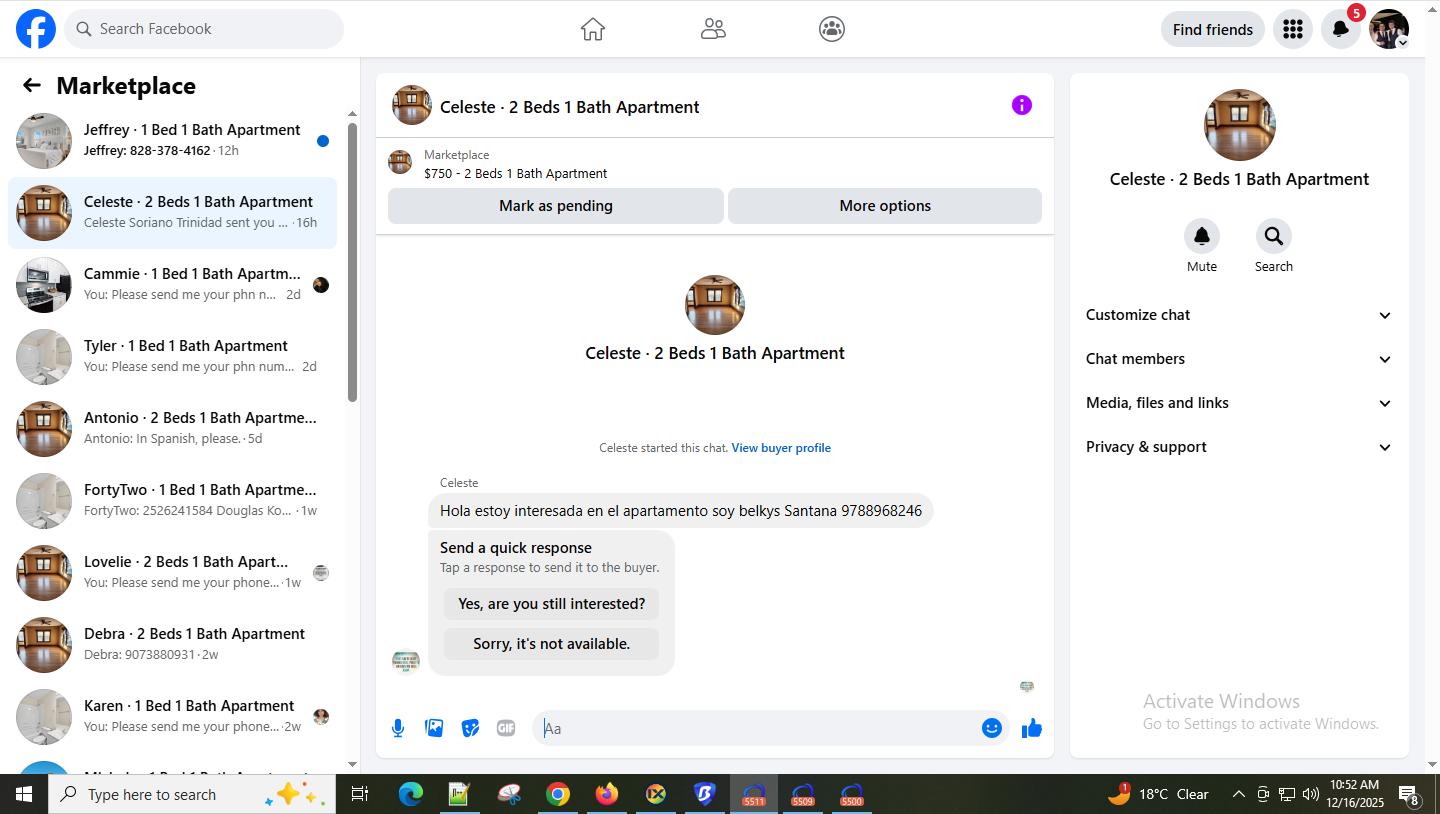Image resolution: width=1440 pixels, height=814 pixels.
Task: Send quick response 'Sorry, it's not available.'
Action: click(x=551, y=644)
